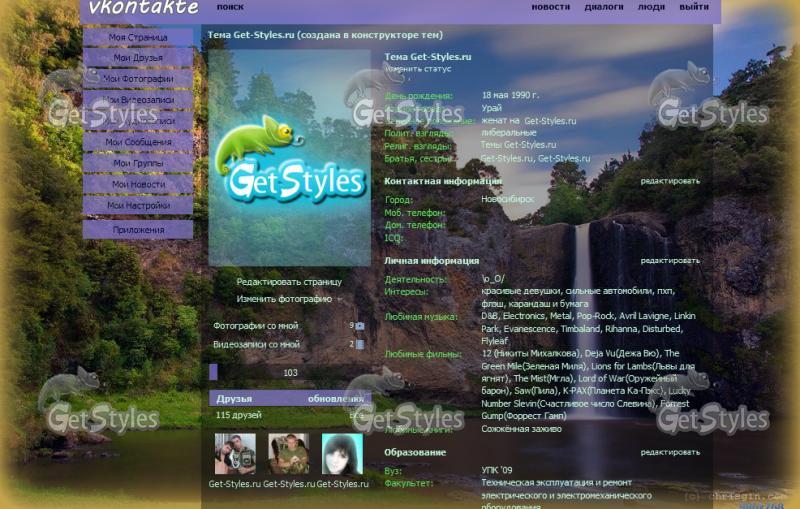Image resolution: width=800 pixels, height=509 pixels.
Task: Click the rating progress bar showing 103
Action: pyautogui.click(x=289, y=372)
